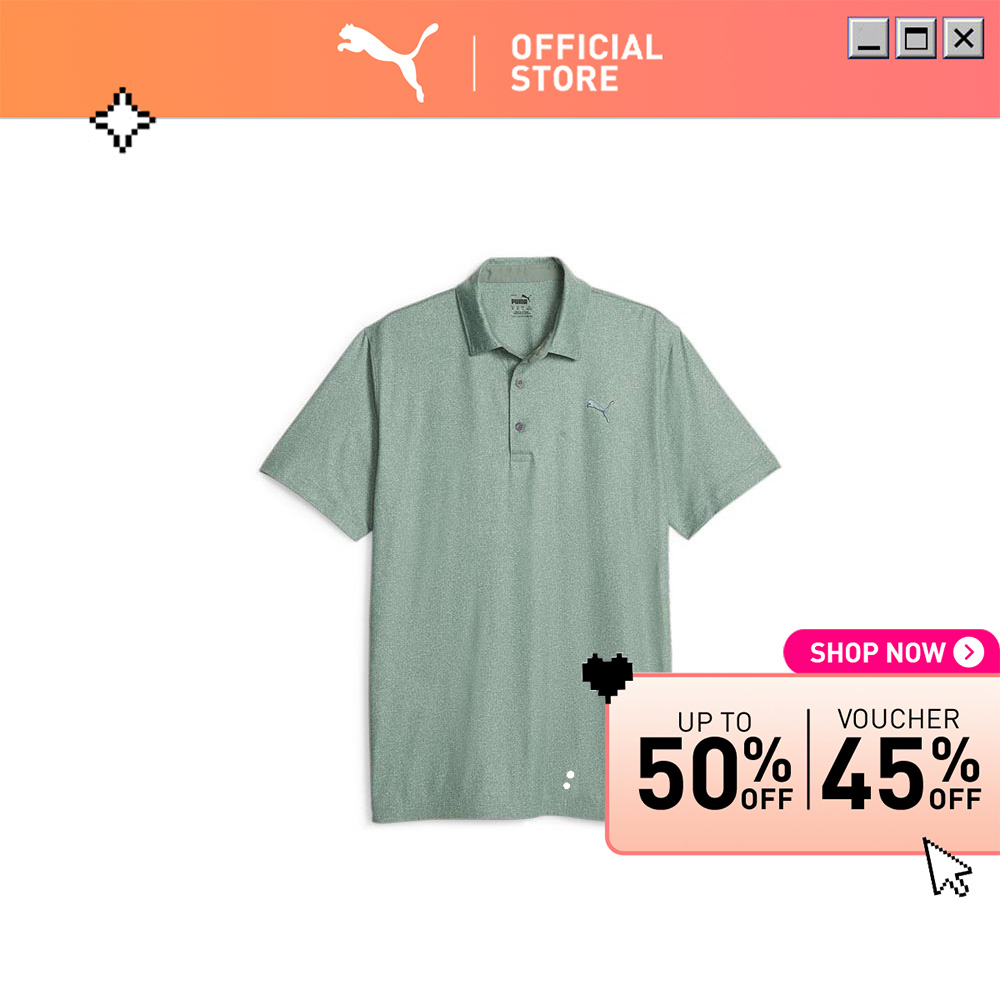This screenshot has width=1000, height=1000.
Task: Click the small Puma logo on shirt chest
Action: [600, 410]
